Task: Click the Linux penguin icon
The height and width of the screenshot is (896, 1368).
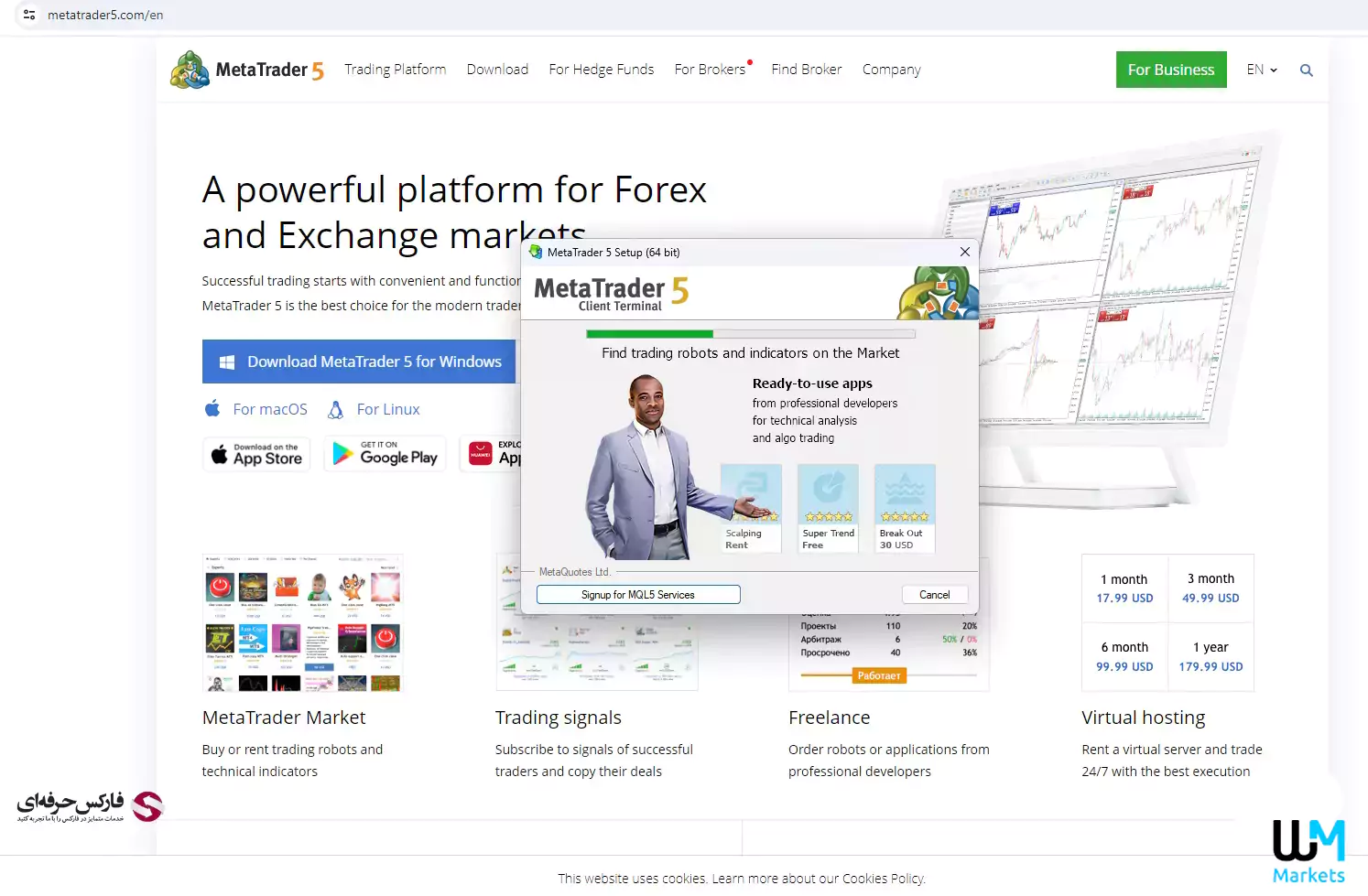Action: [336, 409]
